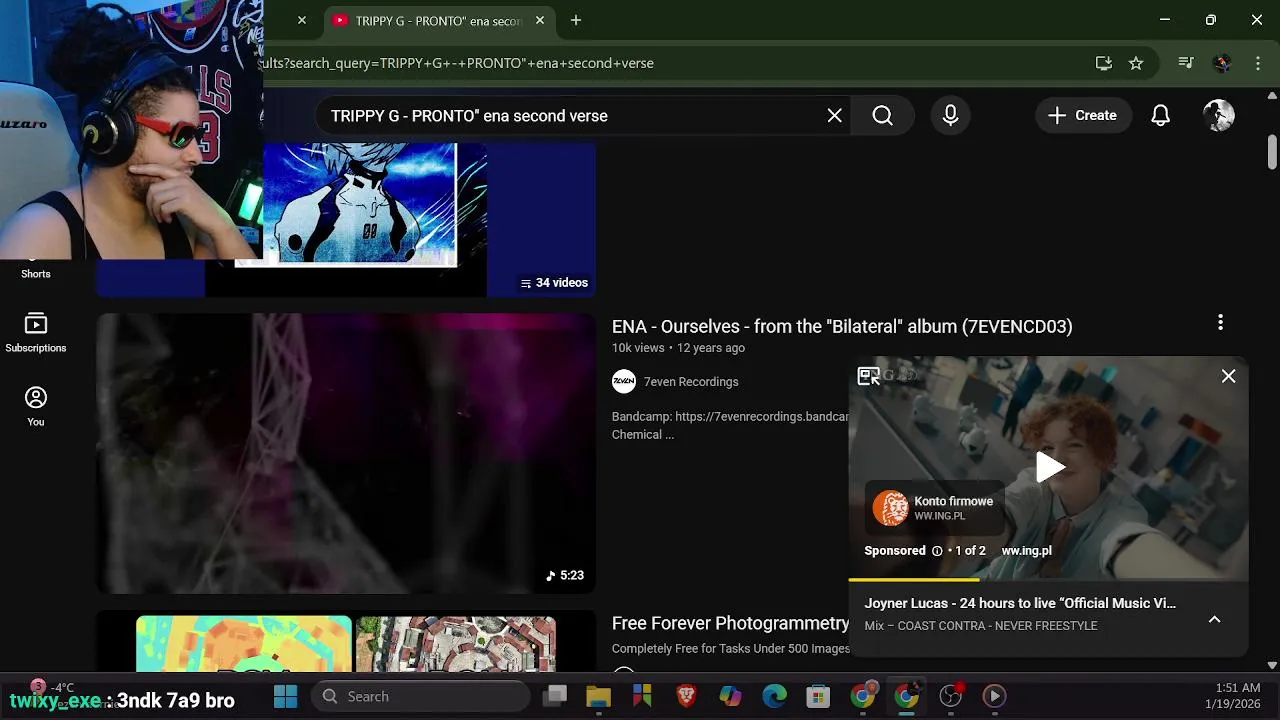Image resolution: width=1280 pixels, height=720 pixels.
Task: Close the TRIPPY G - PRONTO tab
Action: pos(540,20)
